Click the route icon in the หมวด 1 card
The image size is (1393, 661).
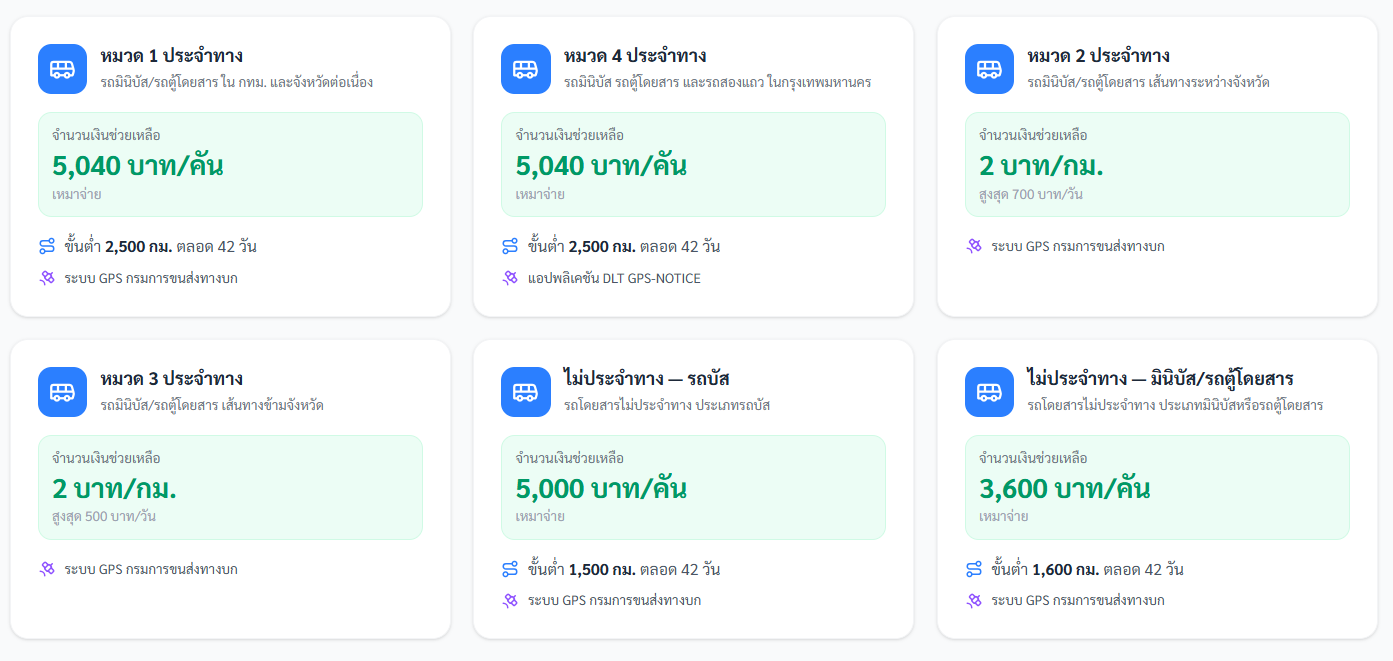[x=47, y=246]
